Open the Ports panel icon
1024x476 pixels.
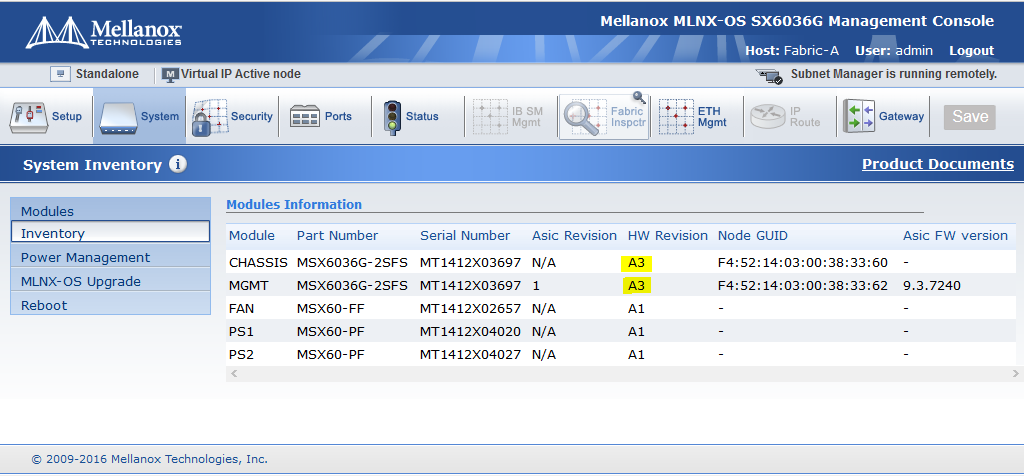(305, 116)
